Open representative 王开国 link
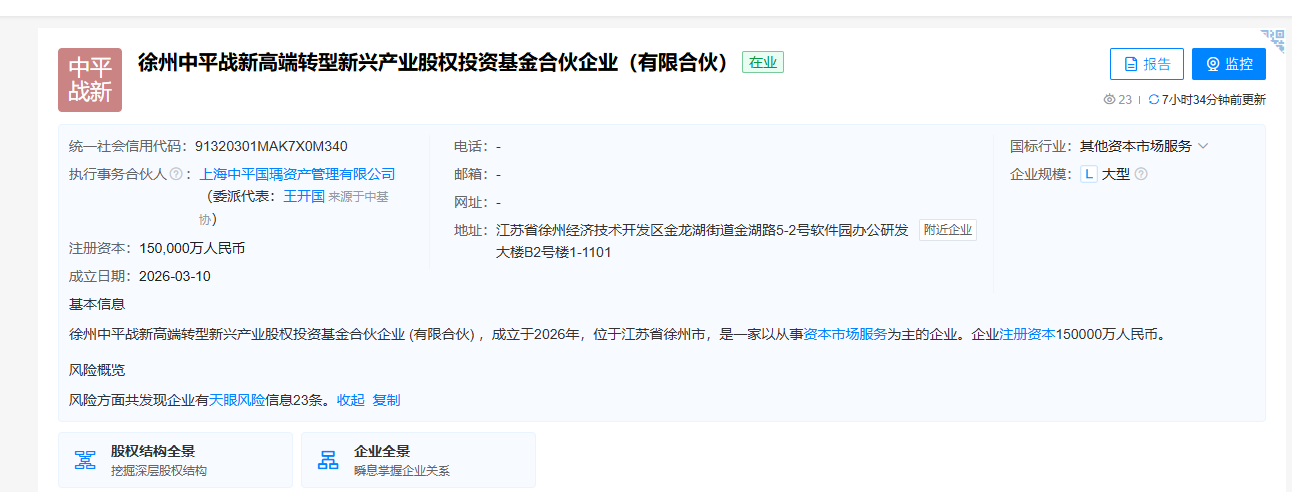The height and width of the screenshot is (492, 1292). [304, 196]
